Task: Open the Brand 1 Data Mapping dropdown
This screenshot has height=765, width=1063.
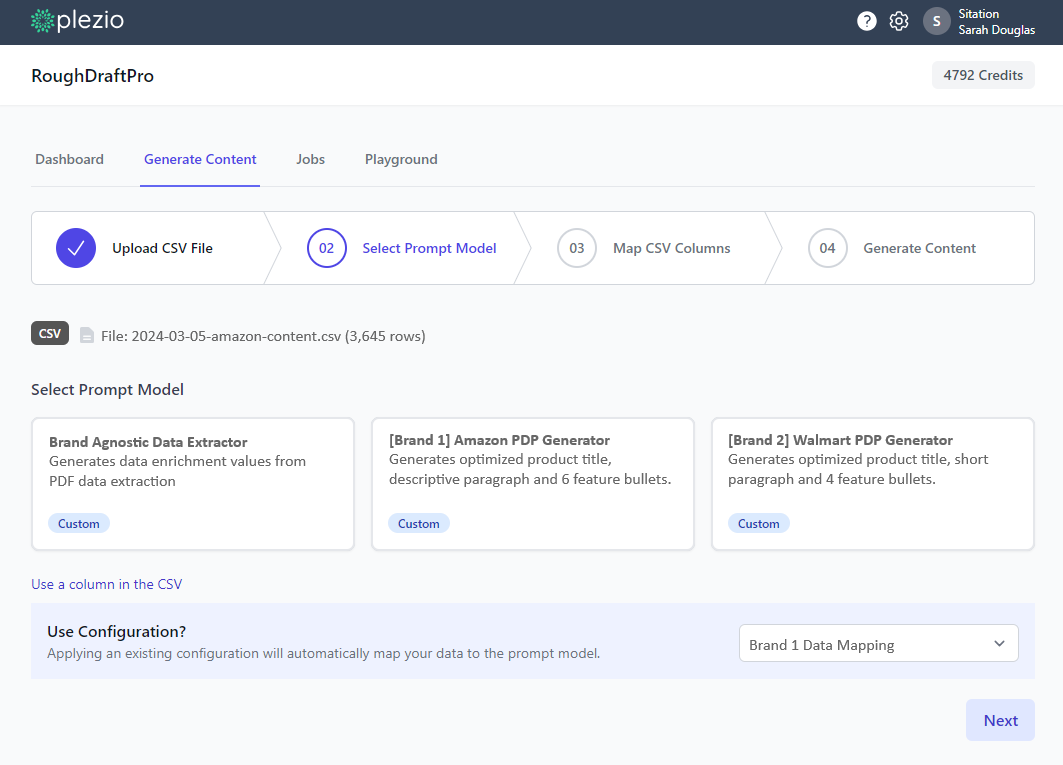Action: [x=878, y=644]
